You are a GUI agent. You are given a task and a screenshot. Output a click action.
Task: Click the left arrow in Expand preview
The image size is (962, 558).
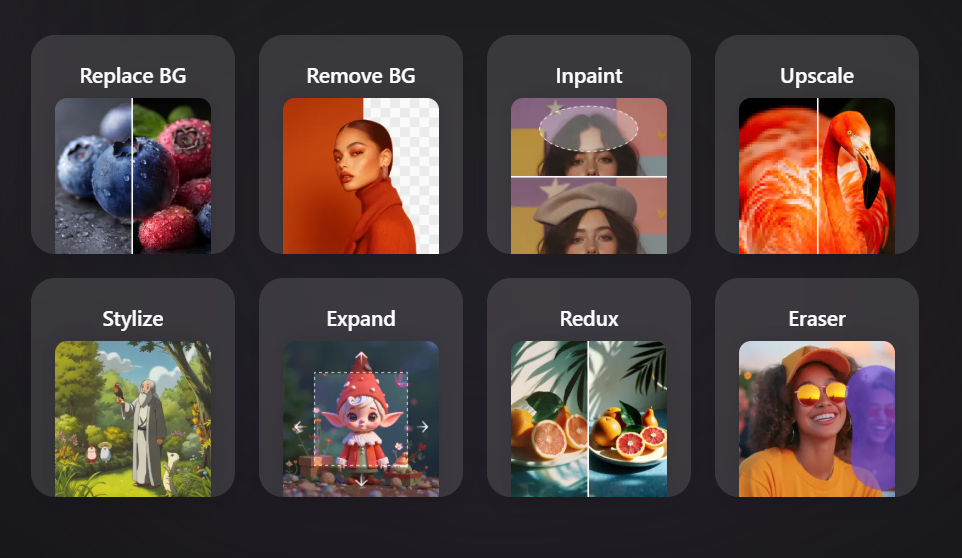[x=299, y=427]
